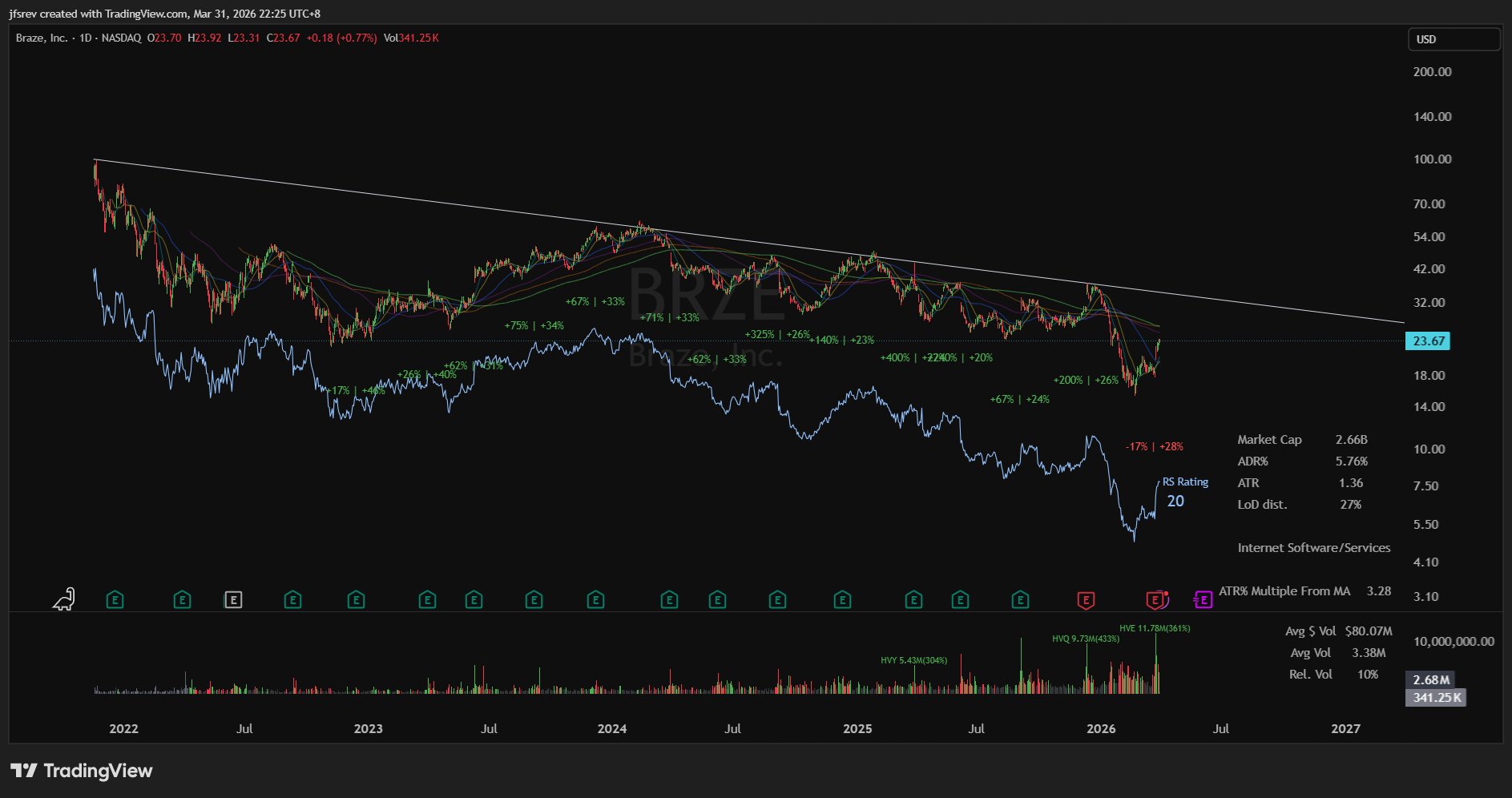Image resolution: width=1512 pixels, height=798 pixels.
Task: Click the white E marker in 2022
Action: 233,599
